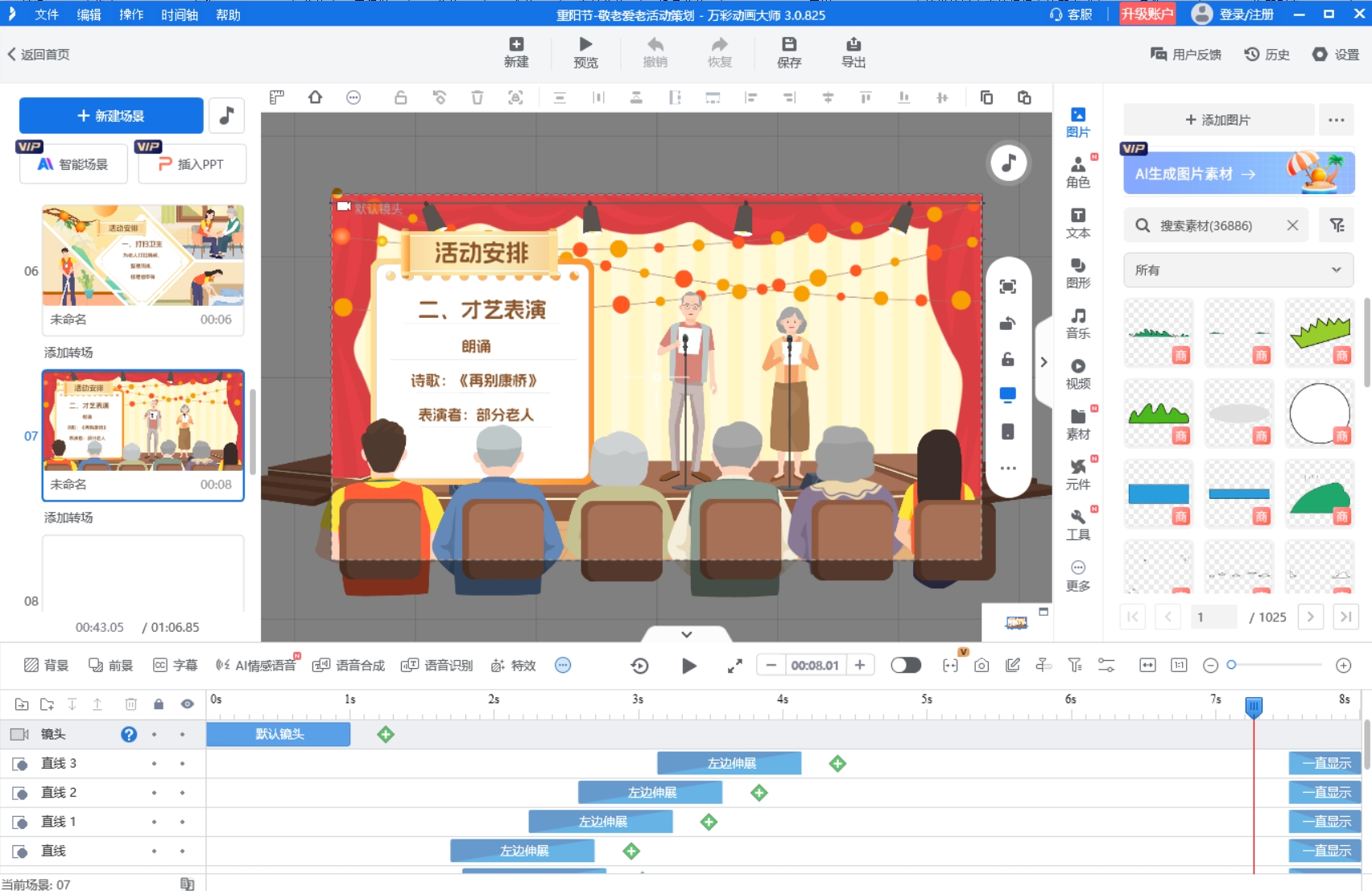
Task: Open the 素材 materials panel
Action: pos(1078,424)
